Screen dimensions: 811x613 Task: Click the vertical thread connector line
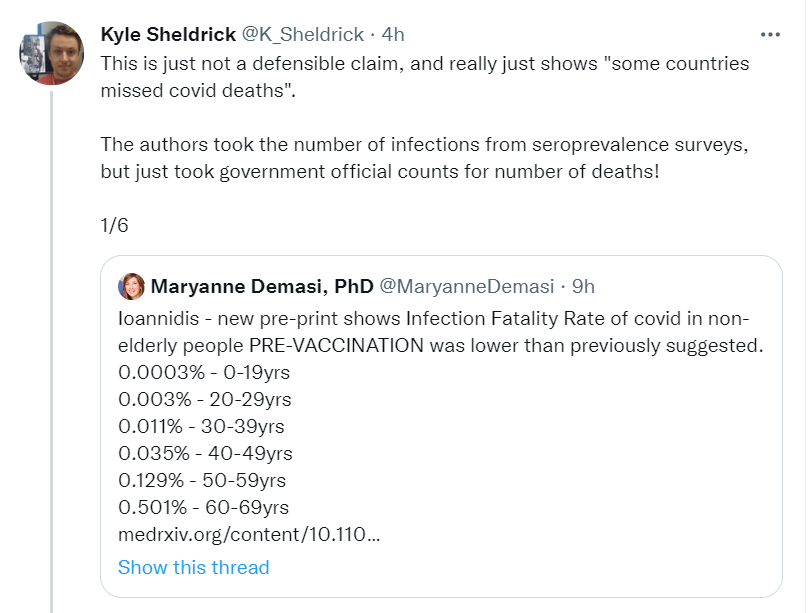point(51,350)
